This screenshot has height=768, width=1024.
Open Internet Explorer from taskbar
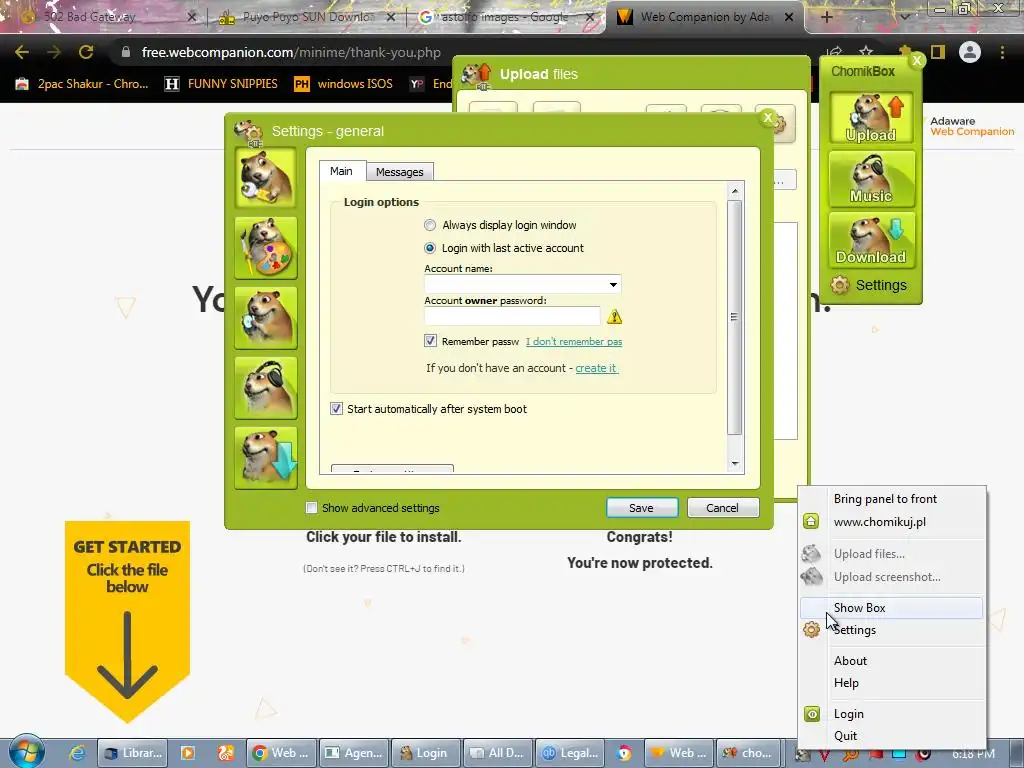point(77,753)
